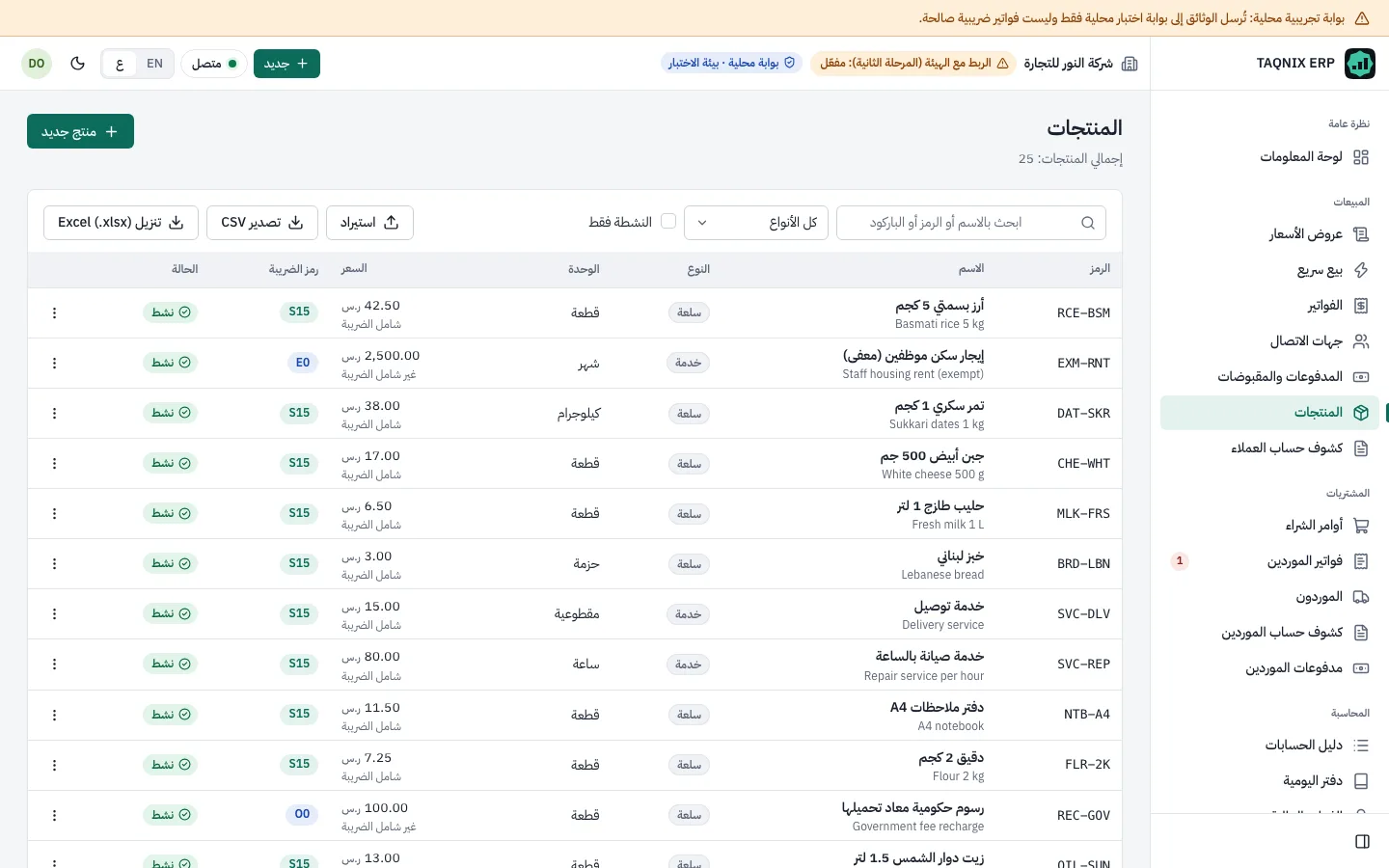Click the O0 tax code badge
The height and width of the screenshot is (868, 1389).
(x=303, y=815)
